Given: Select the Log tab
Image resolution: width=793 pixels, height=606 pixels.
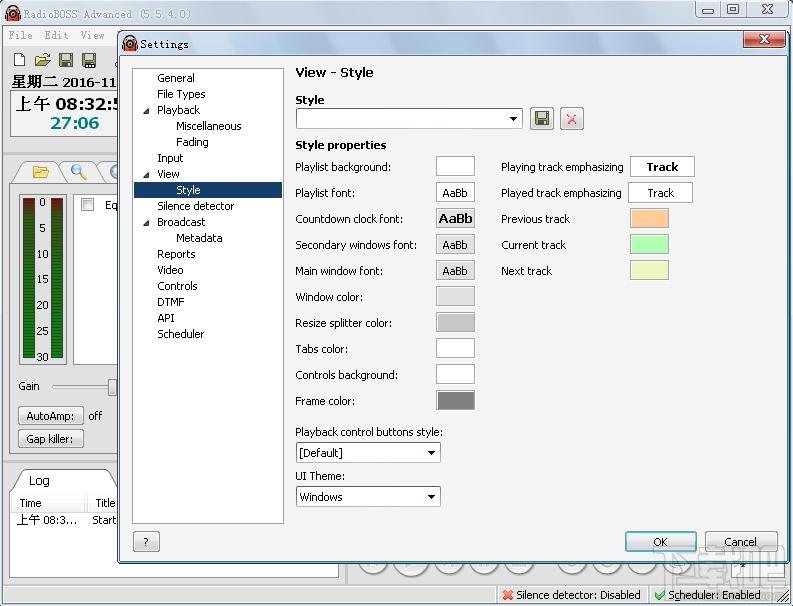Looking at the screenshot, I should coord(39,481).
